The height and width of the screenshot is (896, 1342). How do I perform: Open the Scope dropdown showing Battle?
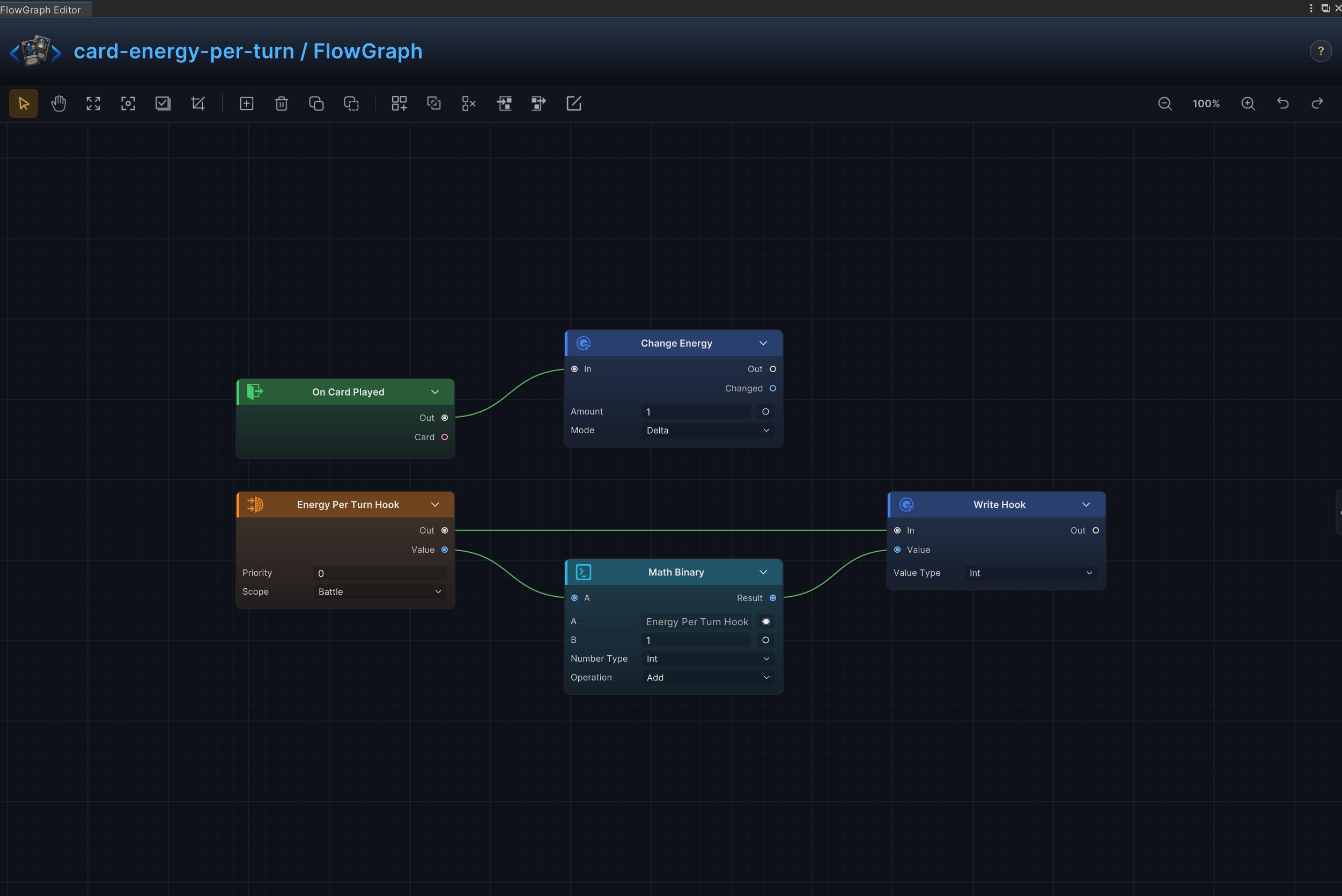pos(380,591)
